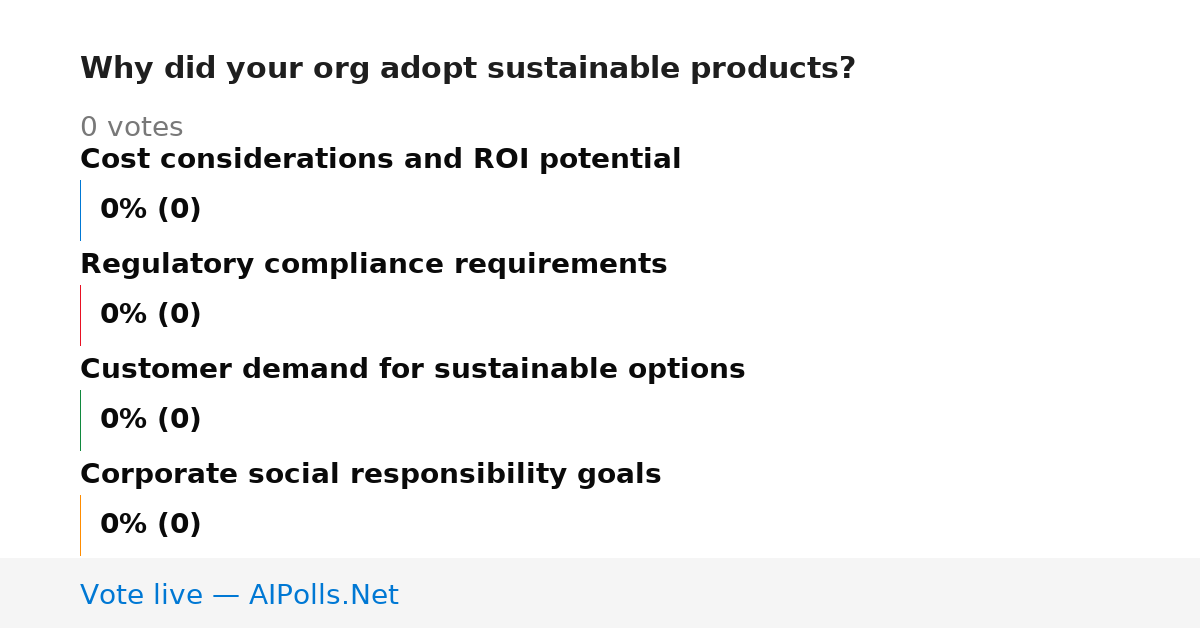Click the orange bar under Corporate social responsibility
This screenshot has height=628, width=1200.
click(80, 525)
